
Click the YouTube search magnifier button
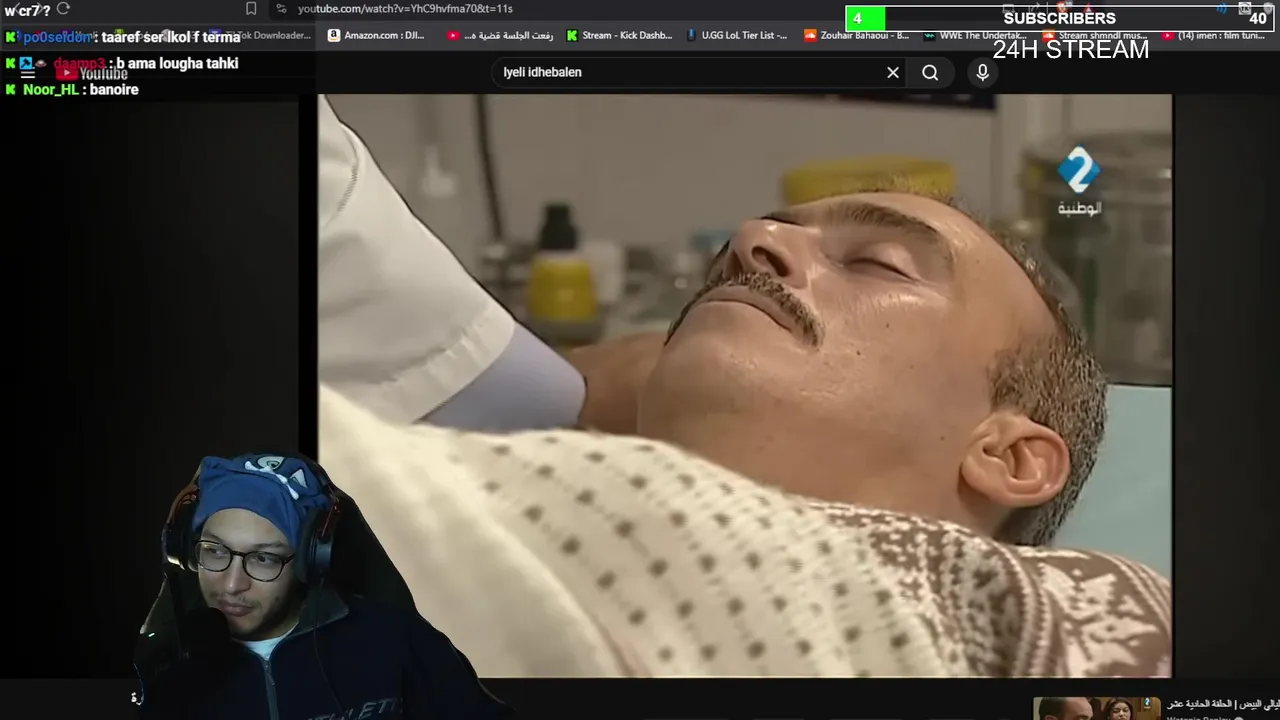(x=930, y=72)
